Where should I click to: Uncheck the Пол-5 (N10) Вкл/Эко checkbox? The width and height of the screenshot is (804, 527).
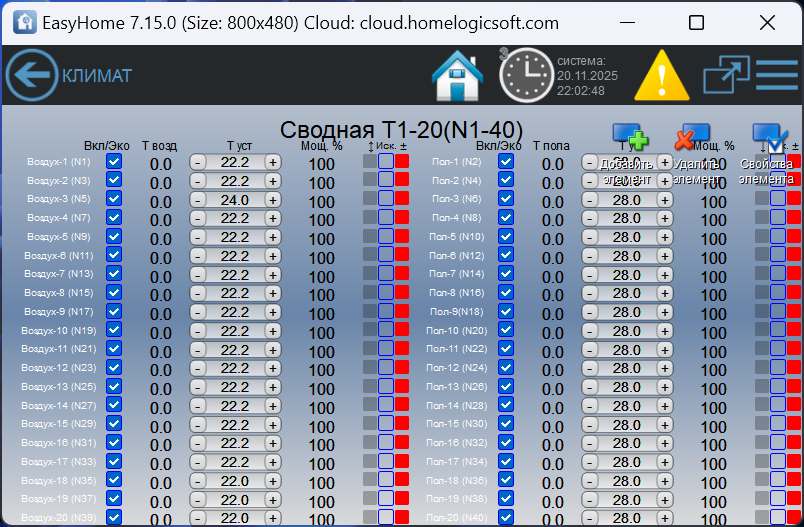(505, 237)
